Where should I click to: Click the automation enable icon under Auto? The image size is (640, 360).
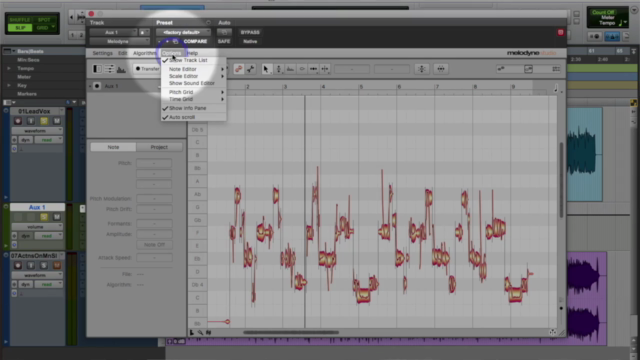click(x=224, y=32)
